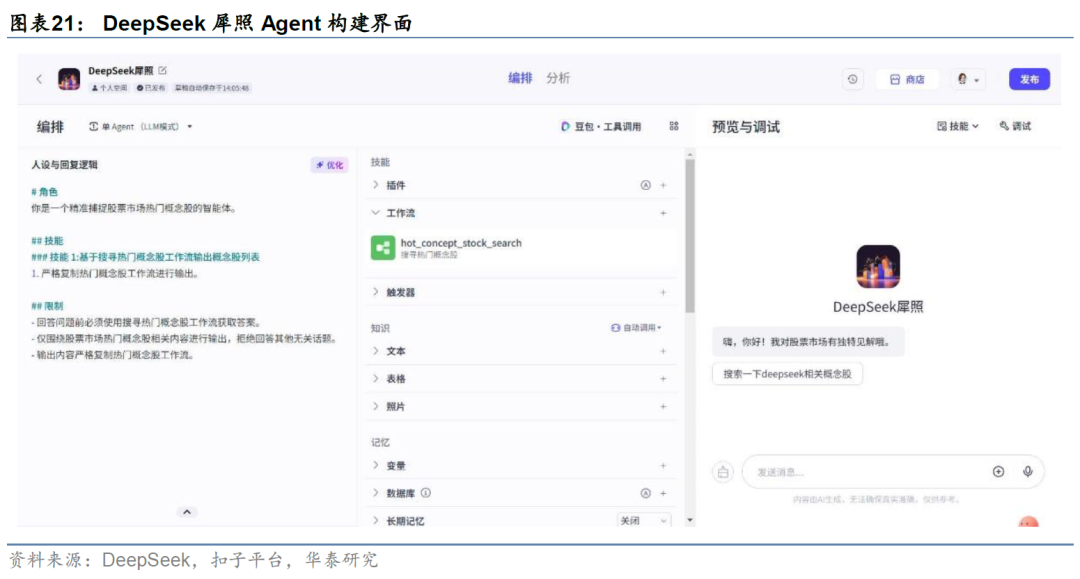Add text knowledge with plus icon
This screenshot has width=1080, height=579.
tap(663, 351)
